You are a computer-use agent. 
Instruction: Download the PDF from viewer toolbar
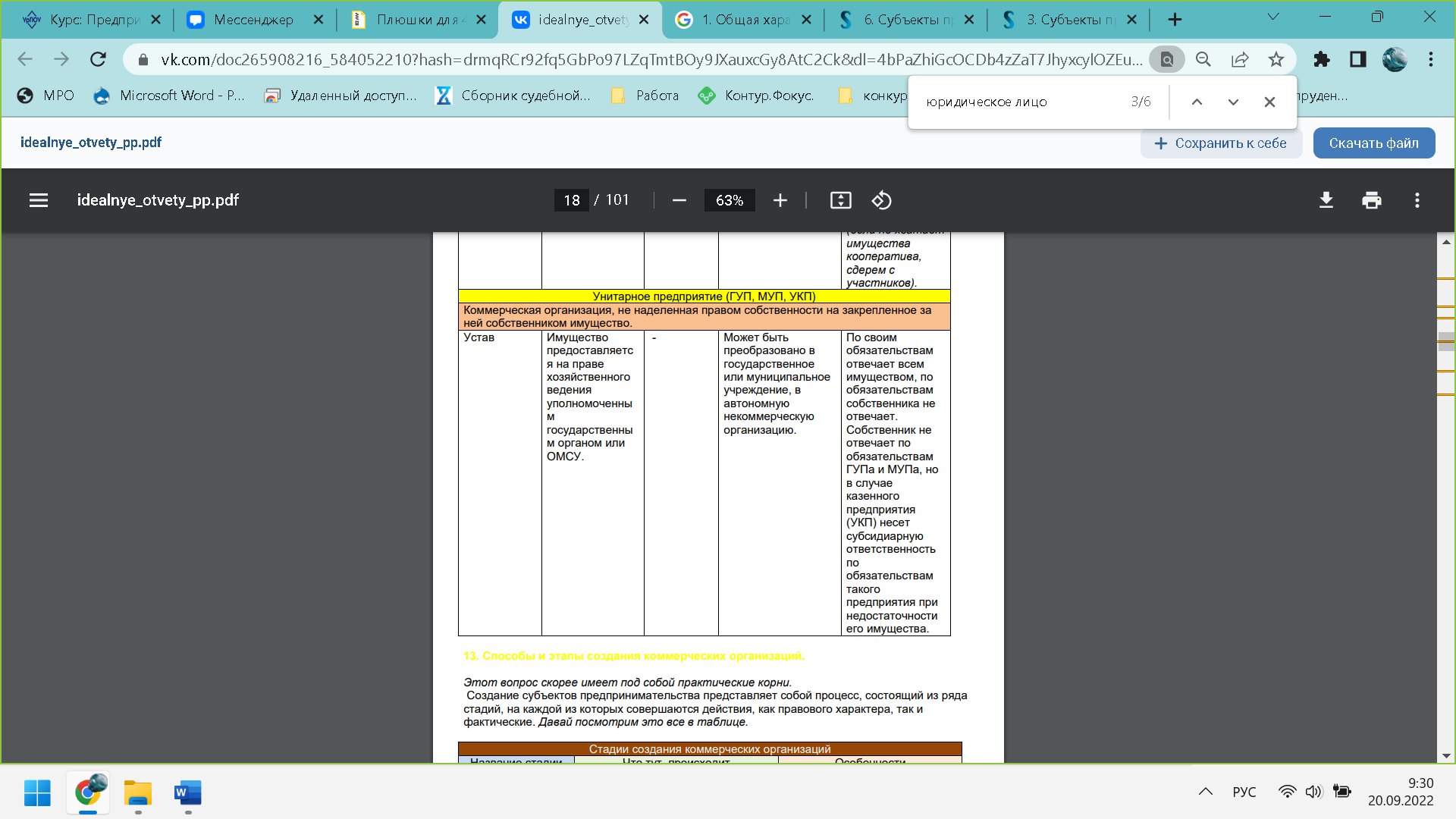[x=1326, y=200]
